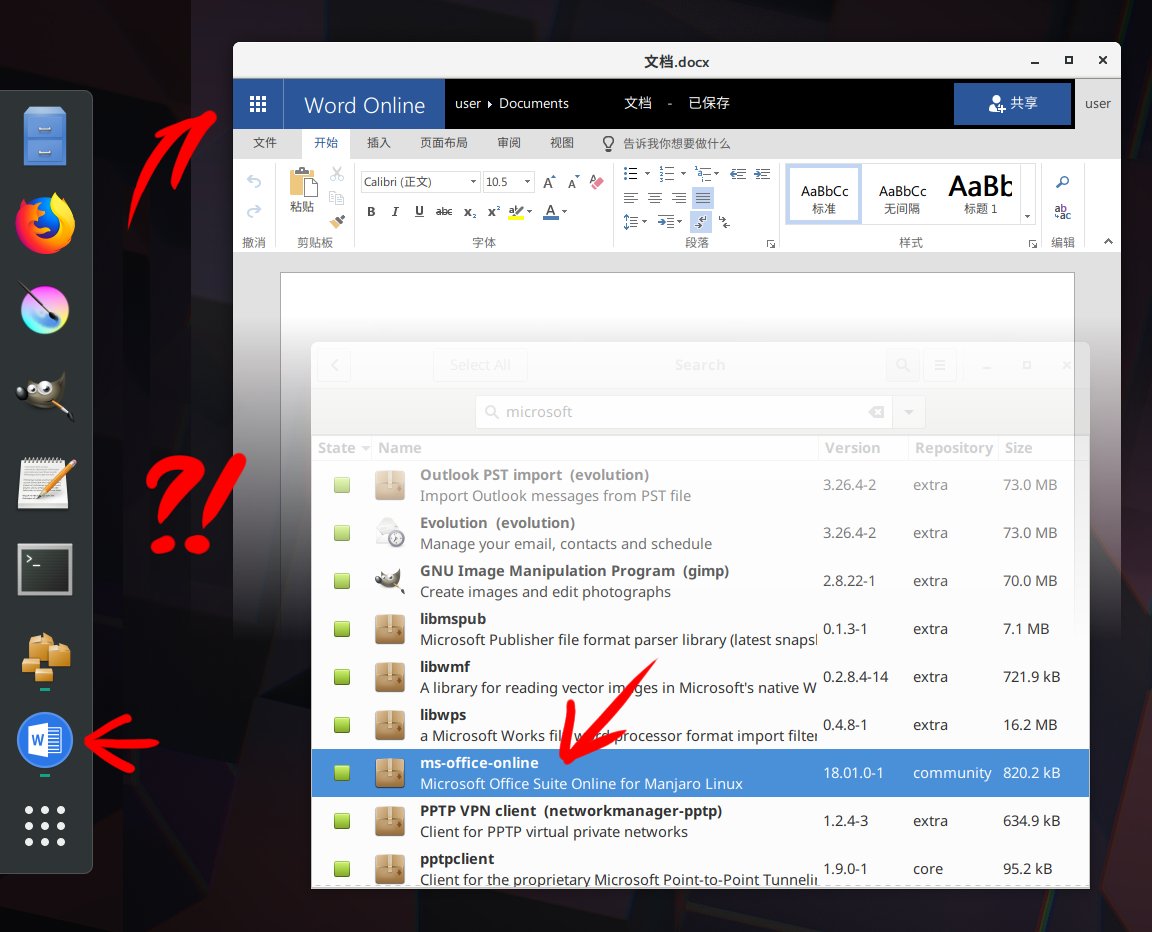Click the Right-to-left text direction icon
Screen dimensions: 1152x932
[724, 221]
